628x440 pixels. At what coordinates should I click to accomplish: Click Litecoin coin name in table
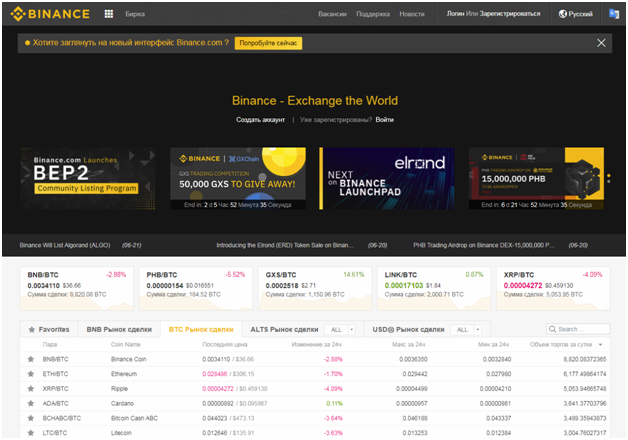[121, 433]
